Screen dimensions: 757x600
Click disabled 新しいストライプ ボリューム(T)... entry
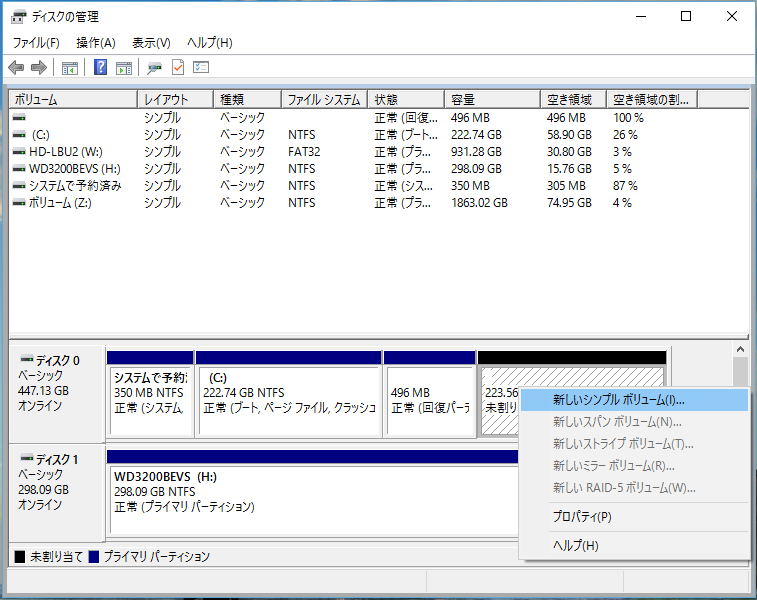tap(634, 444)
